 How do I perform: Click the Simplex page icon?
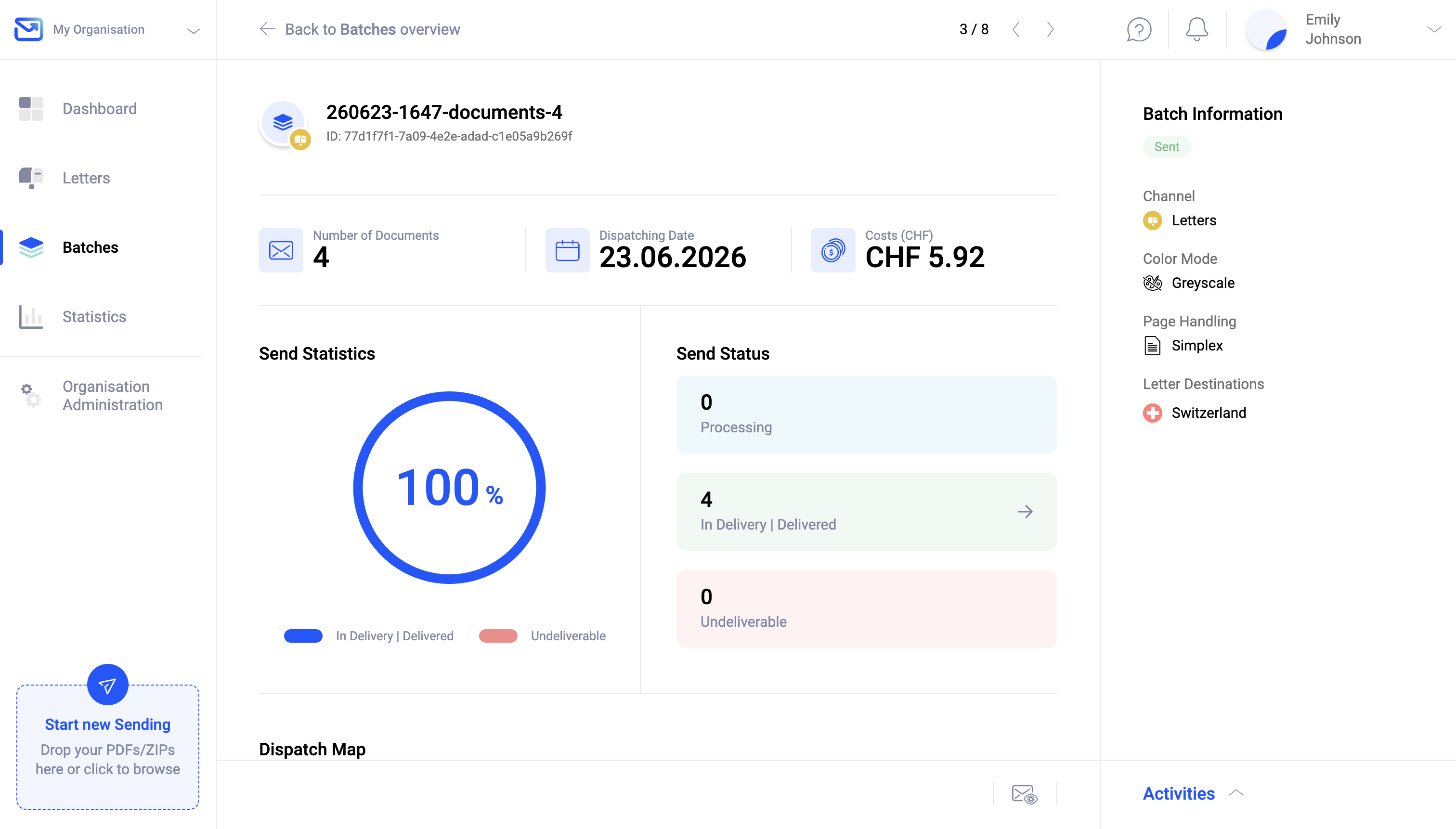pos(1153,346)
